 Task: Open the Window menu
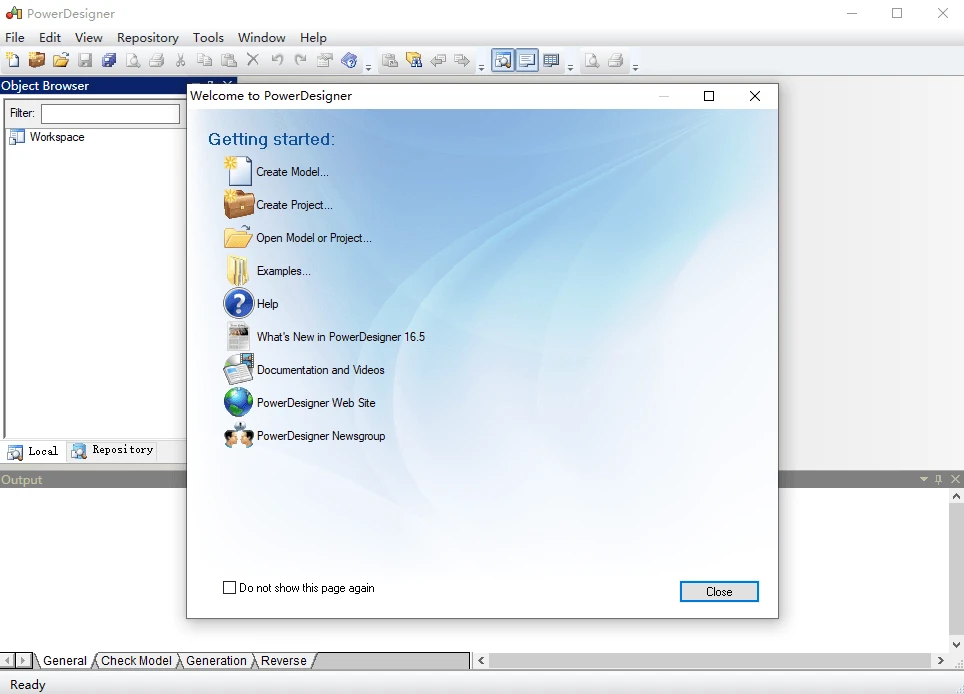pos(261,37)
